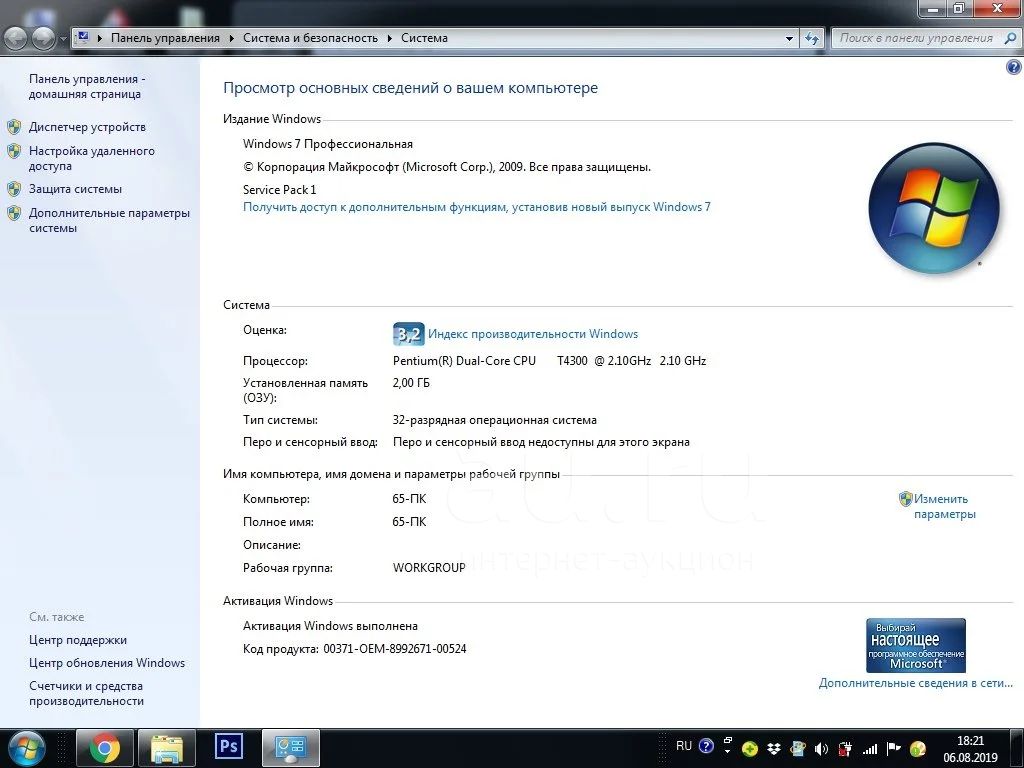Screen dimensions: 1024x768
Task: Click Система и безопасность breadcrumb
Action: tap(310, 38)
